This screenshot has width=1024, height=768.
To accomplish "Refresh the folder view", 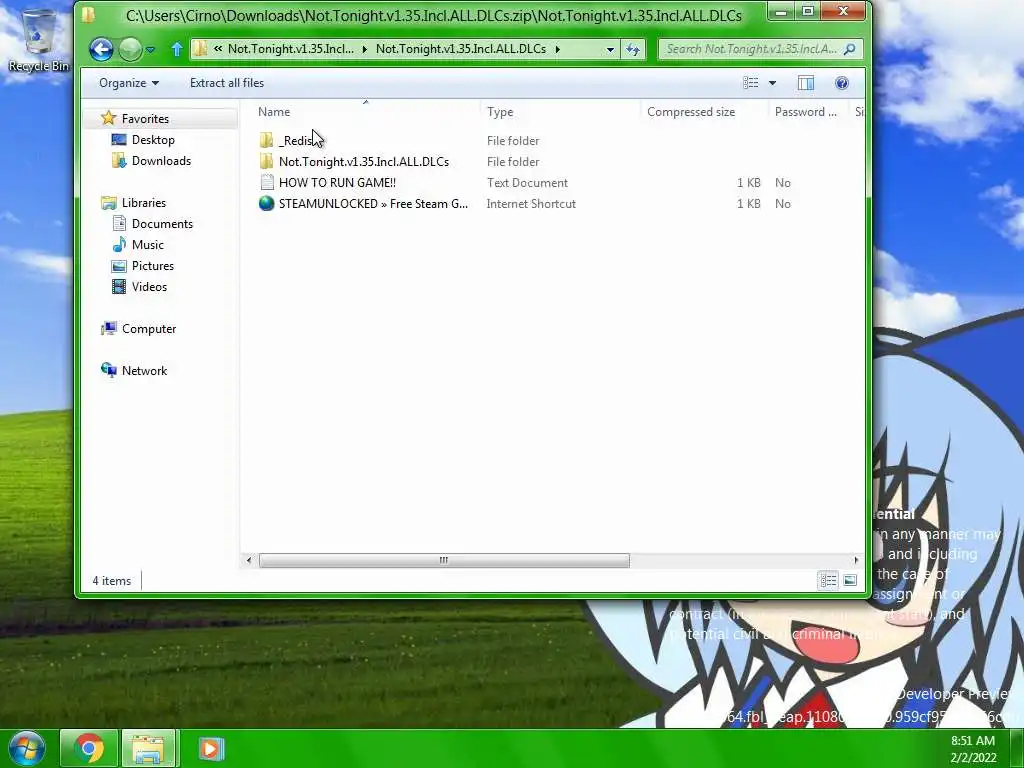I will pyautogui.click(x=633, y=49).
